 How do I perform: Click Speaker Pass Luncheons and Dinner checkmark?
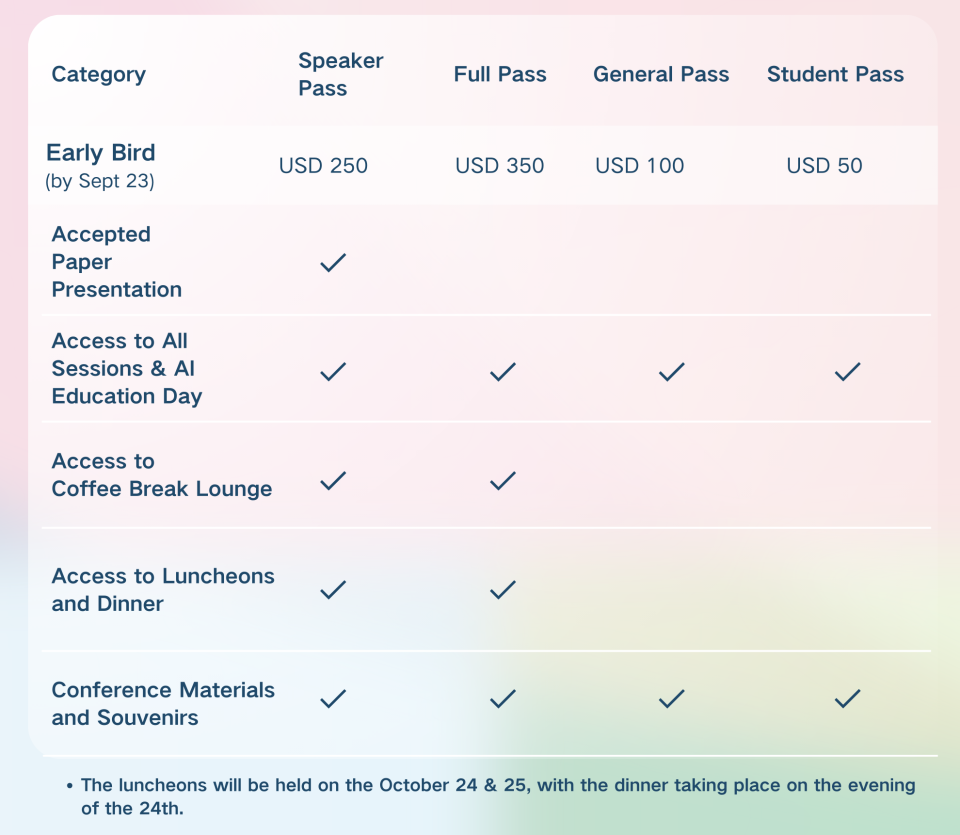click(x=333, y=590)
